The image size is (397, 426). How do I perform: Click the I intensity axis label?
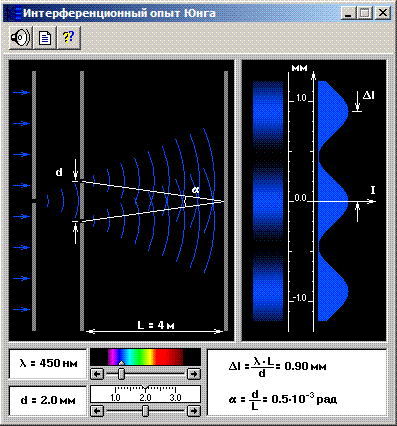373,190
